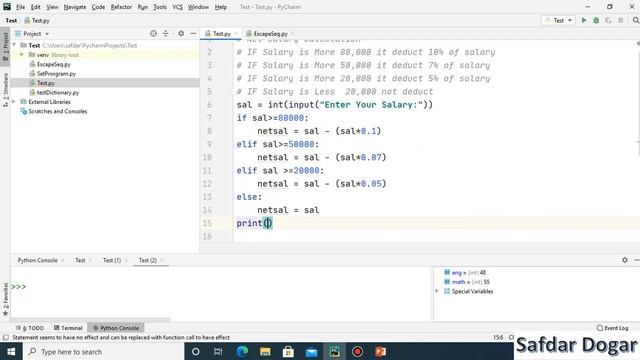Close the Test (2) console tab

click(162, 260)
